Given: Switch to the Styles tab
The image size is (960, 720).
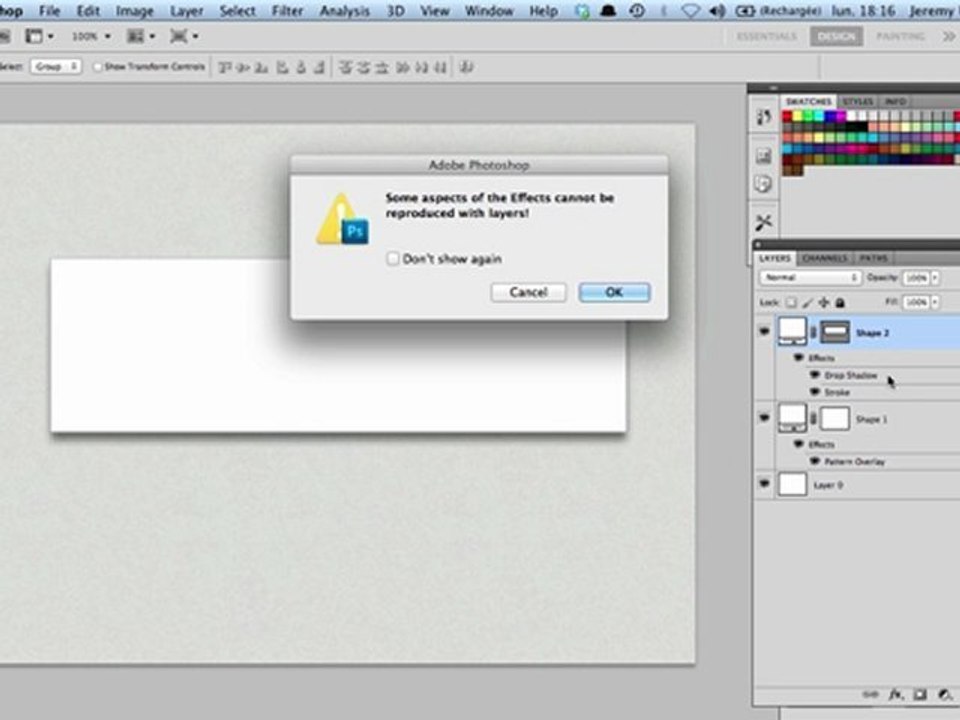Looking at the screenshot, I should pos(858,101).
